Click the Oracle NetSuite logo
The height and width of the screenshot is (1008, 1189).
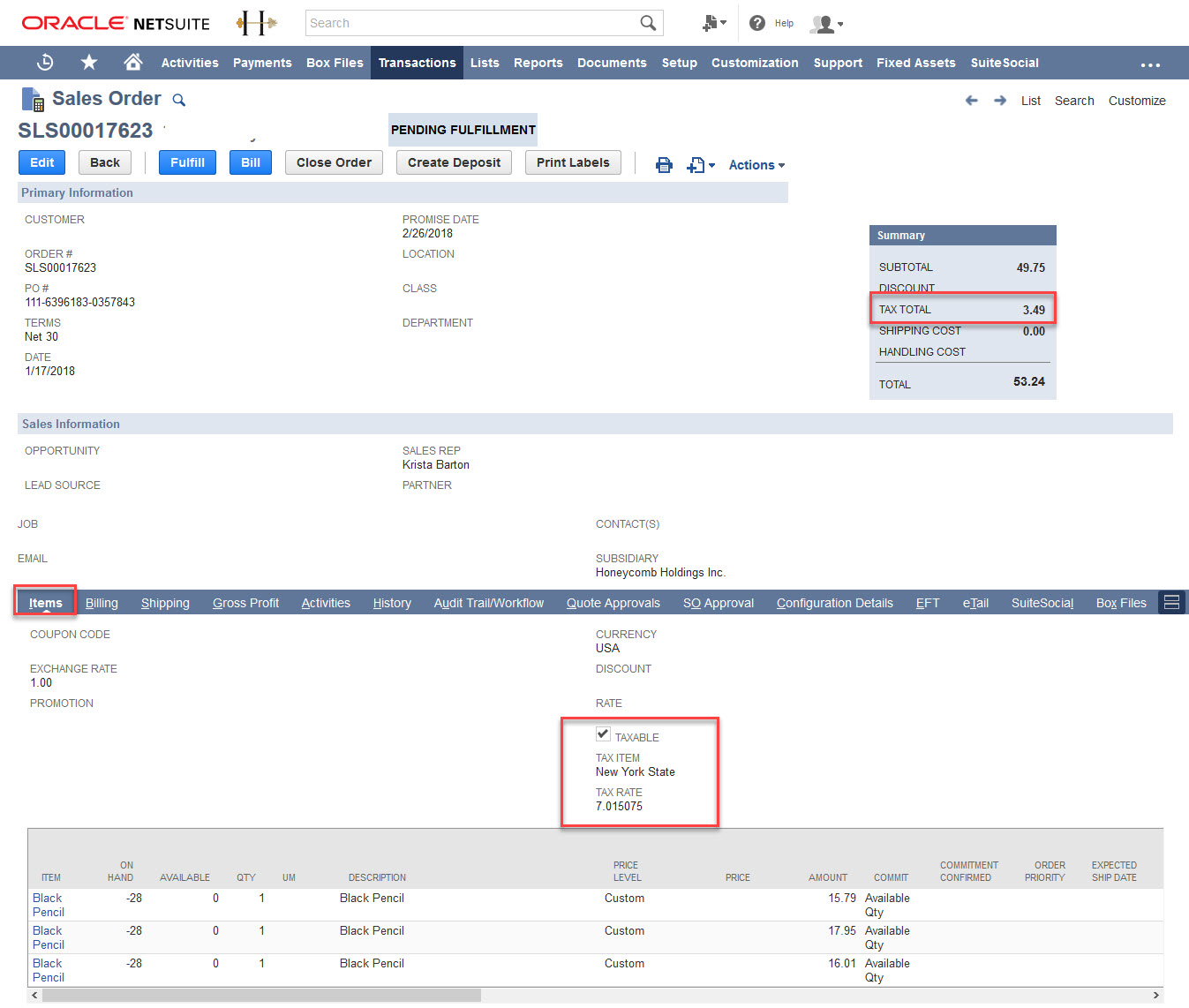pos(116,23)
